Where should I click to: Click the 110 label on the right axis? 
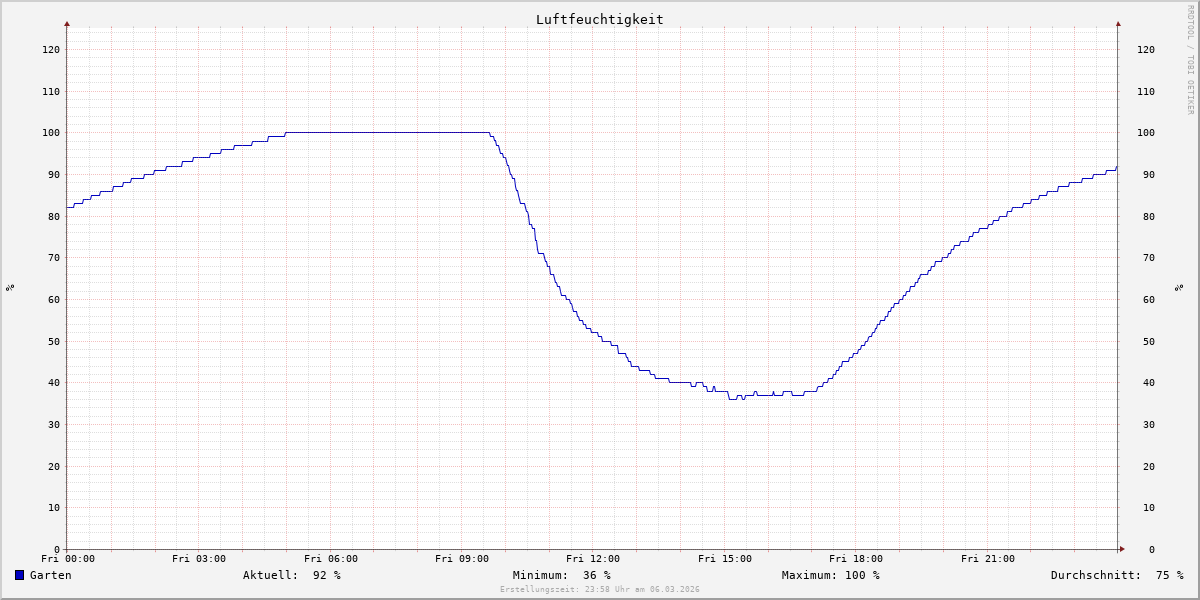(x=1146, y=91)
